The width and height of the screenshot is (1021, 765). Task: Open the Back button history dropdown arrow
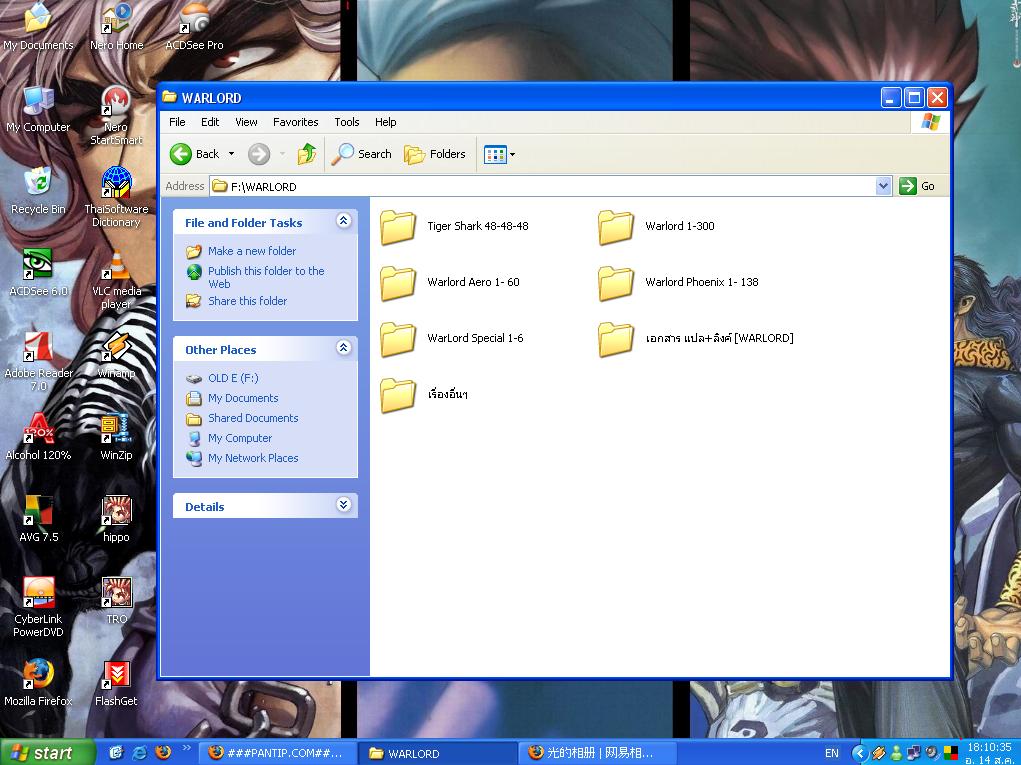click(x=231, y=154)
